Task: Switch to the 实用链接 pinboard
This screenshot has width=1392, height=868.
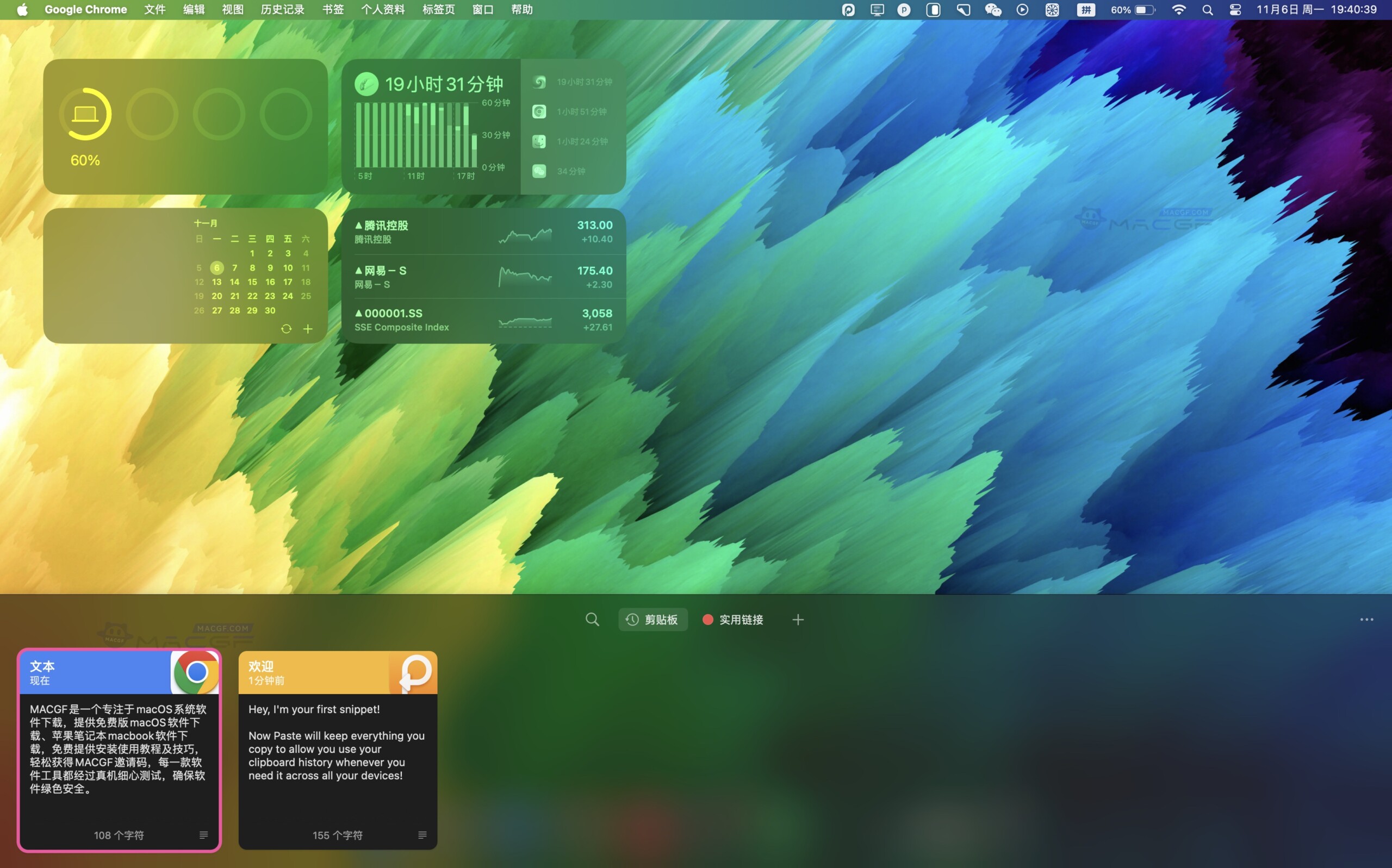Action: pyautogui.click(x=734, y=620)
